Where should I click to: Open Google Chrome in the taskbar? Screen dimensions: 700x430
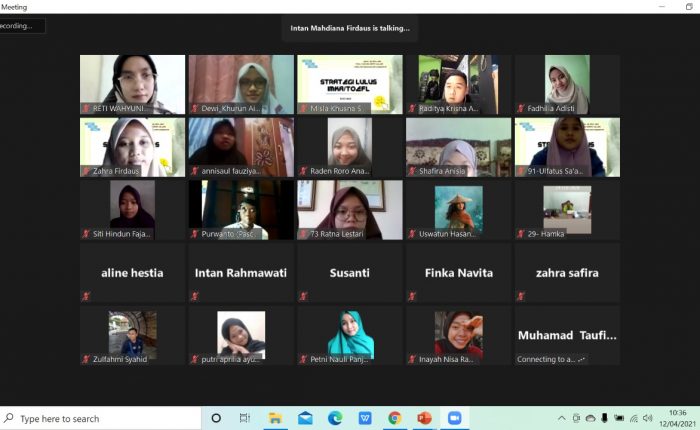(x=395, y=418)
